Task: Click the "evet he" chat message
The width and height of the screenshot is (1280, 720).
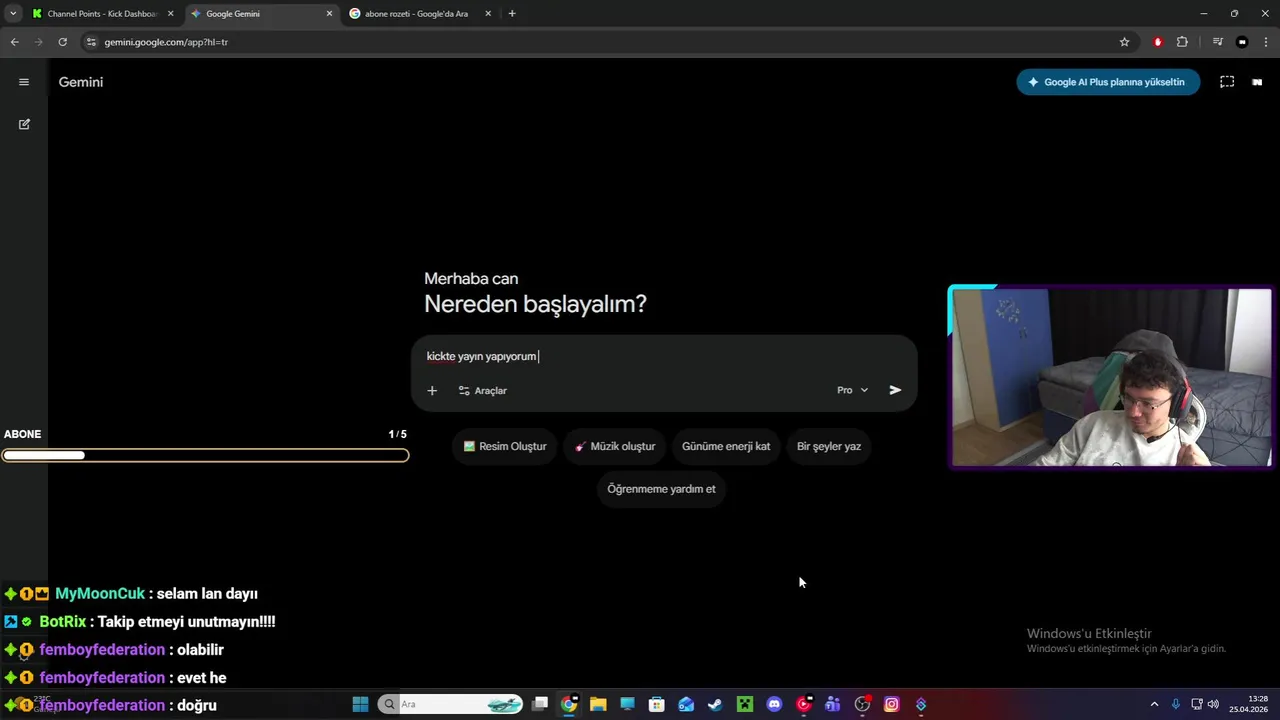Action: point(202,678)
